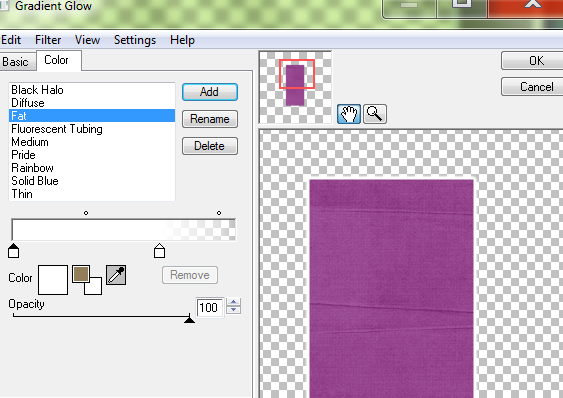Increase Opacity with the up arrow
The image size is (563, 398).
[x=234, y=302]
